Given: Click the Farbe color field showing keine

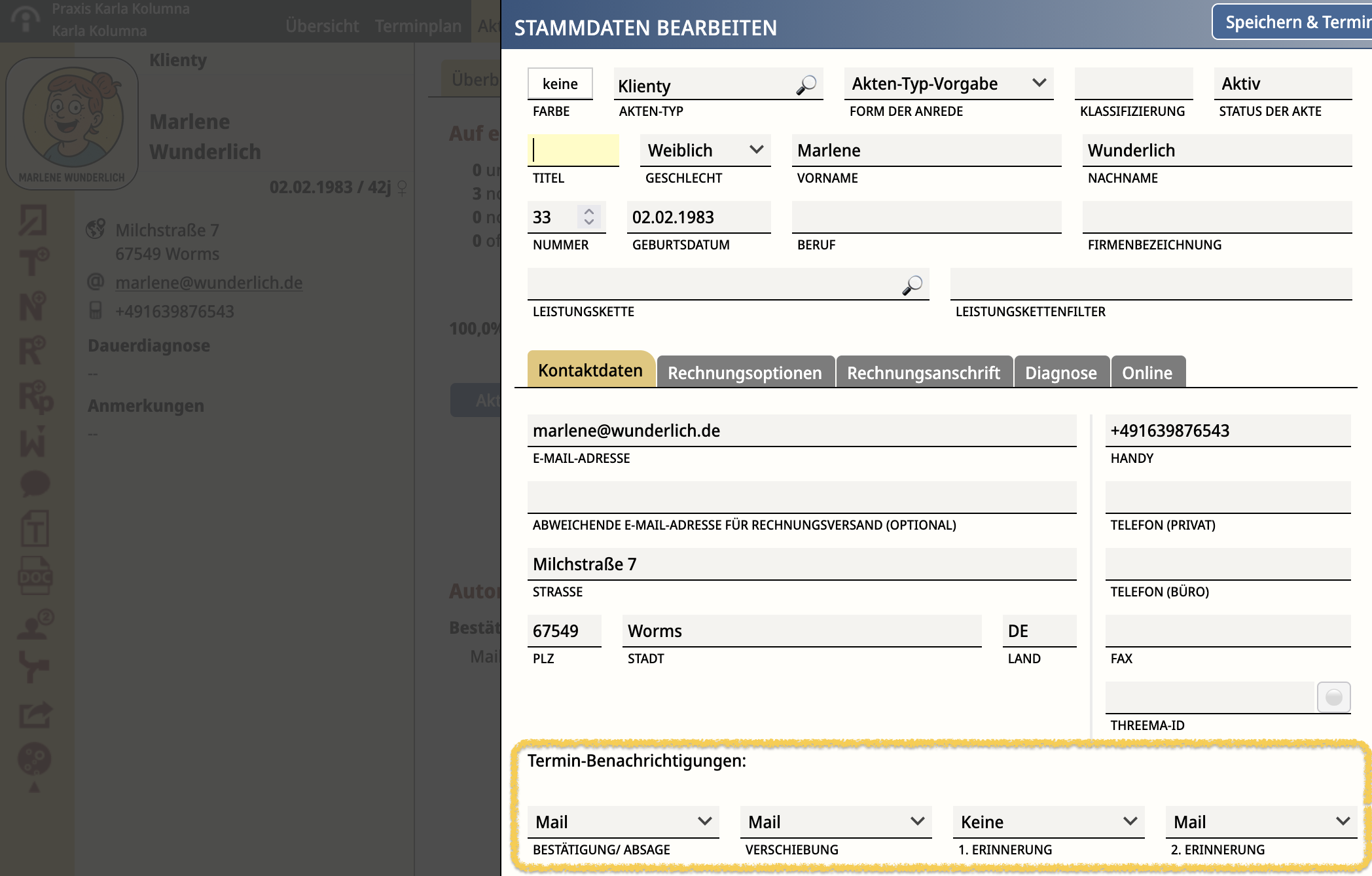Looking at the screenshot, I should pos(560,84).
